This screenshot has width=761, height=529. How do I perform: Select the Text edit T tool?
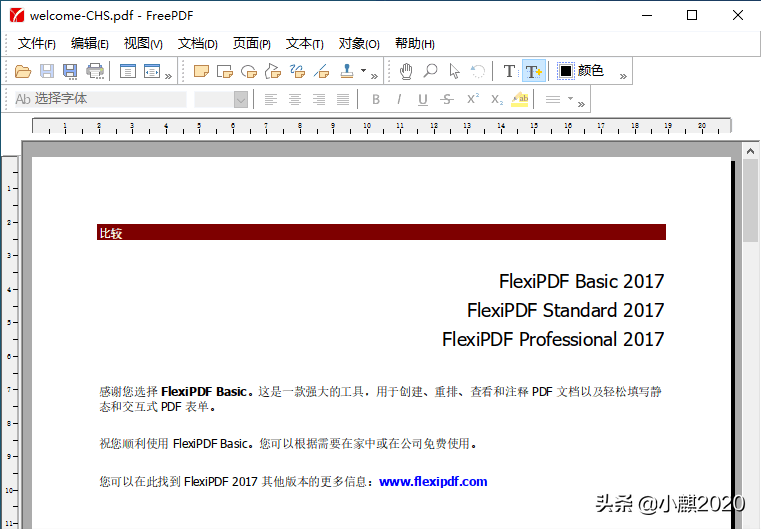point(509,71)
